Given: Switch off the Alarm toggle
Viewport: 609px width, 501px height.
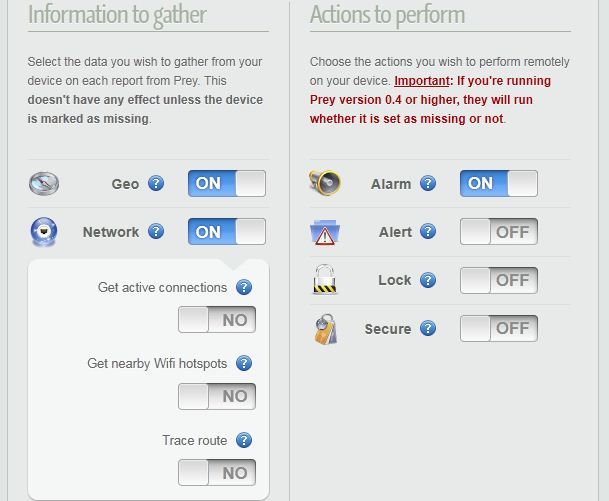Looking at the screenshot, I should coord(499,184).
